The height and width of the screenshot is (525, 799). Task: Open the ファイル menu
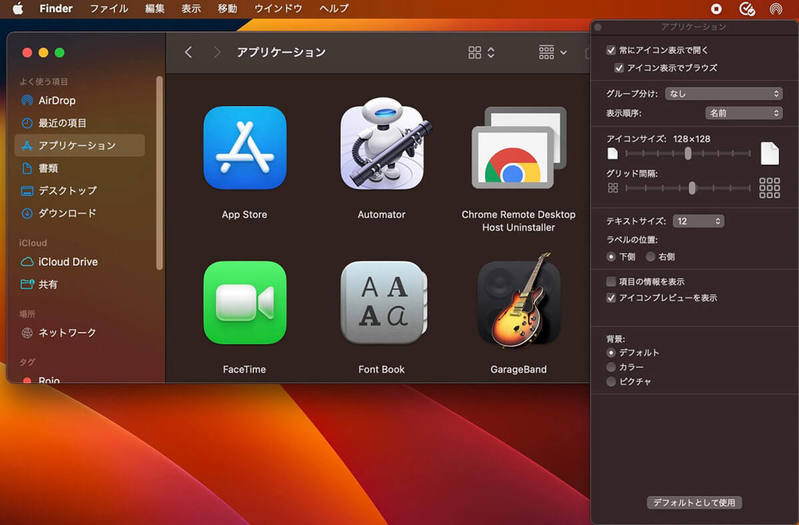[x=109, y=9]
